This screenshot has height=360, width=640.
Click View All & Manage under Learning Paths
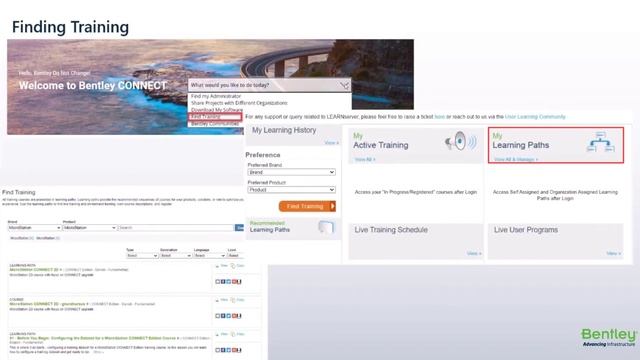point(516,160)
